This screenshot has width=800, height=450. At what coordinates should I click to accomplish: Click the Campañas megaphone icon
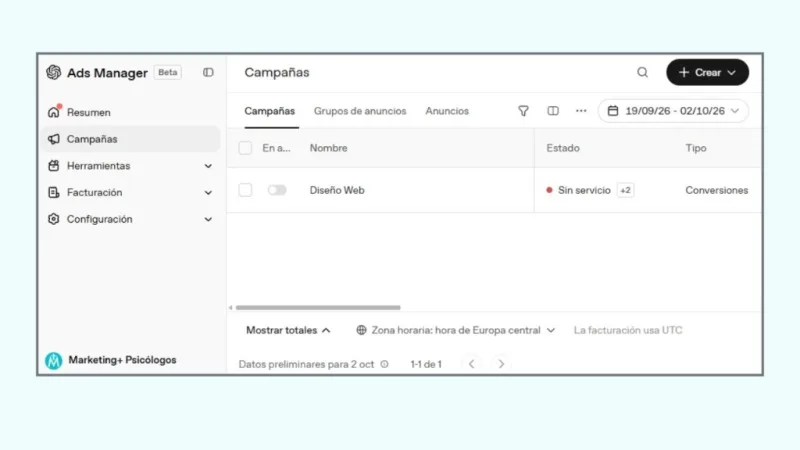[54, 139]
